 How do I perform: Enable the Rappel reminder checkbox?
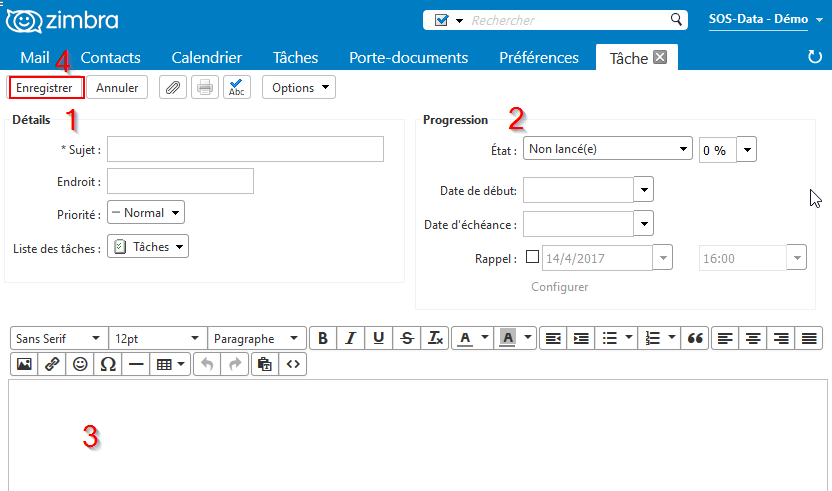coord(532,257)
